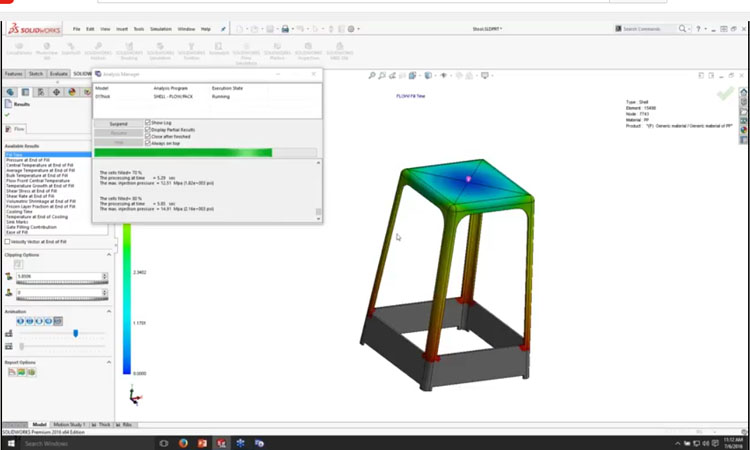The image size is (750, 450).
Task: Open the PropertyManager tab icon
Action: point(26,92)
